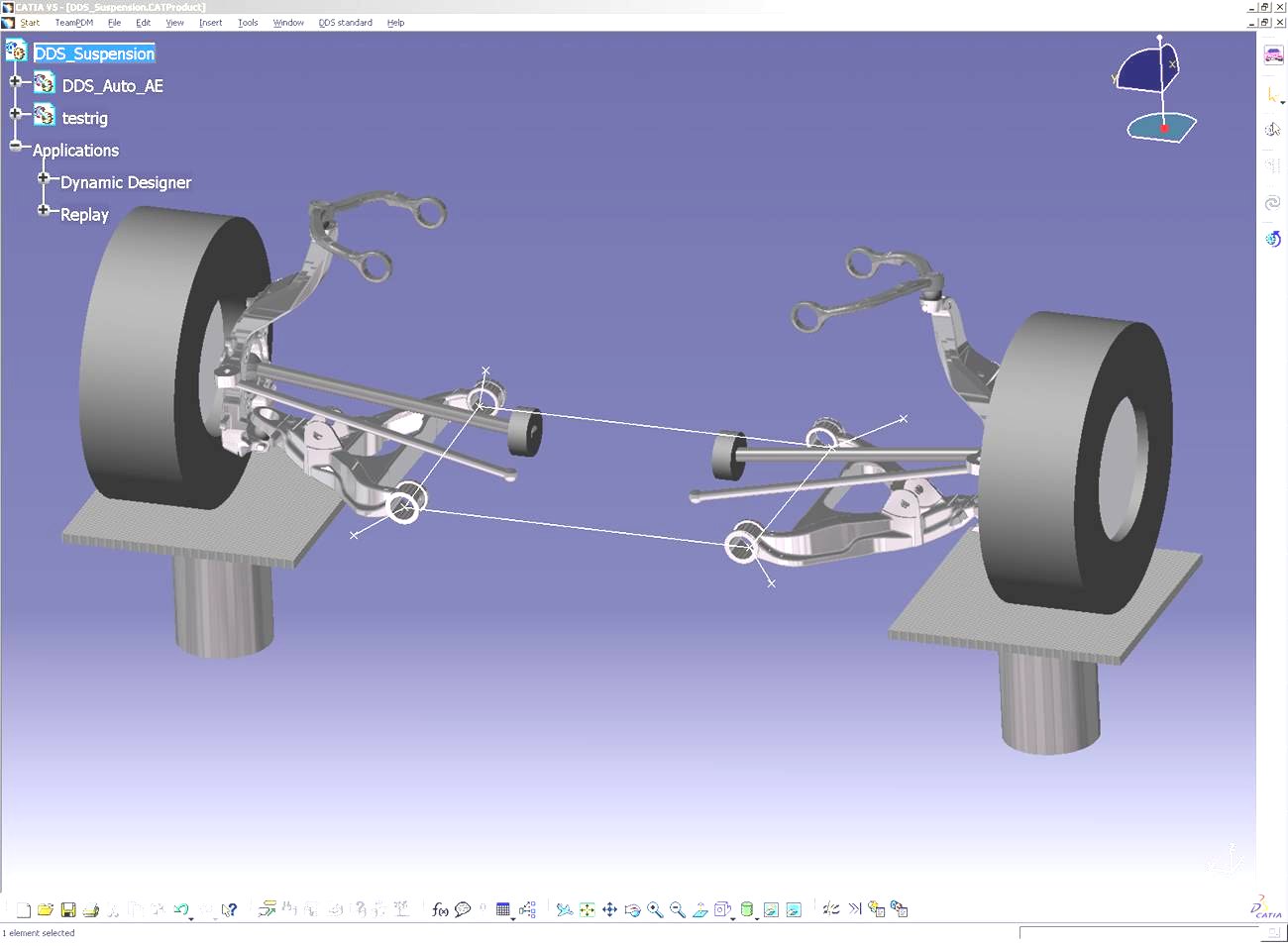The width and height of the screenshot is (1288, 946).
Task: Click the Hide/Show icon
Action: pyautogui.click(x=771, y=909)
